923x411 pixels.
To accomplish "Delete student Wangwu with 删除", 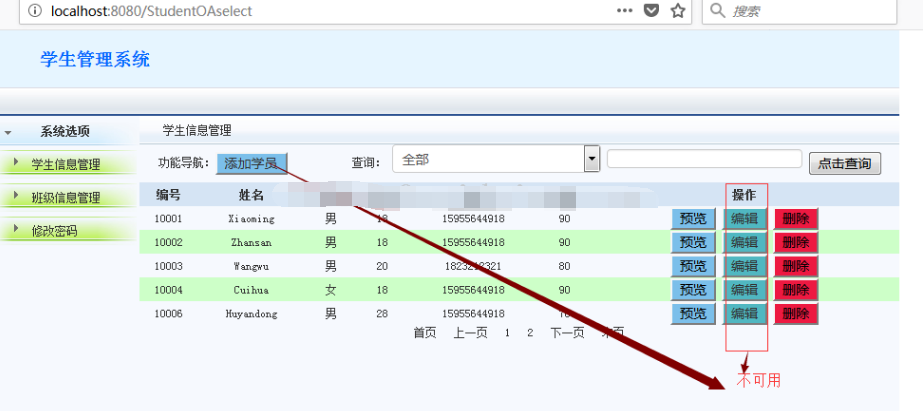I will (x=796, y=266).
